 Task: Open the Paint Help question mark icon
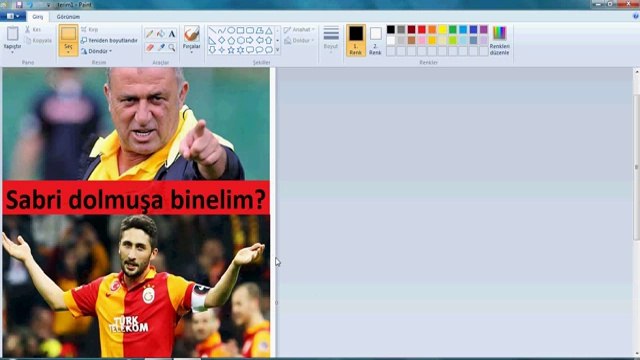[635, 16]
